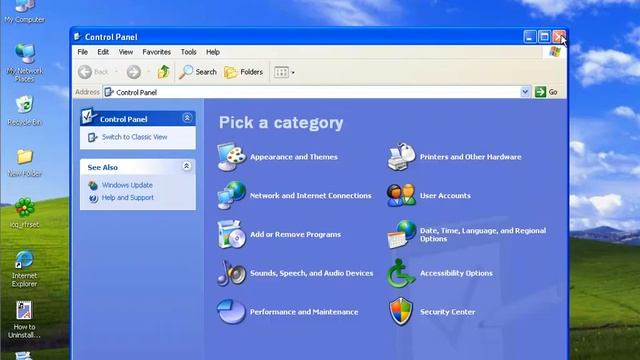The image size is (640, 360).
Task: Select Internet Explorer desktop shortcut
Action: pos(24,269)
